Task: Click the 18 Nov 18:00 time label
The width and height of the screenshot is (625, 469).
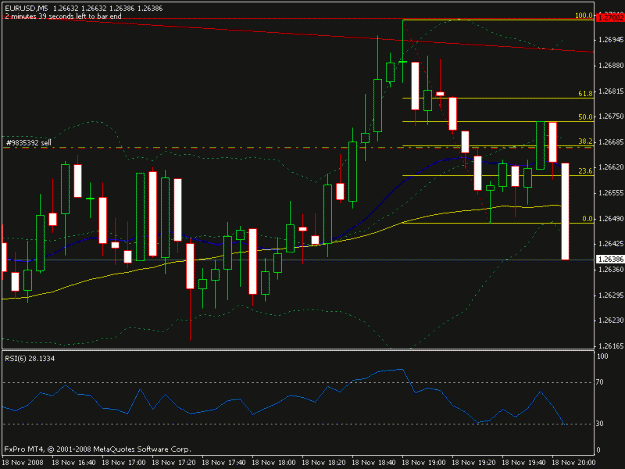Action: point(274,463)
